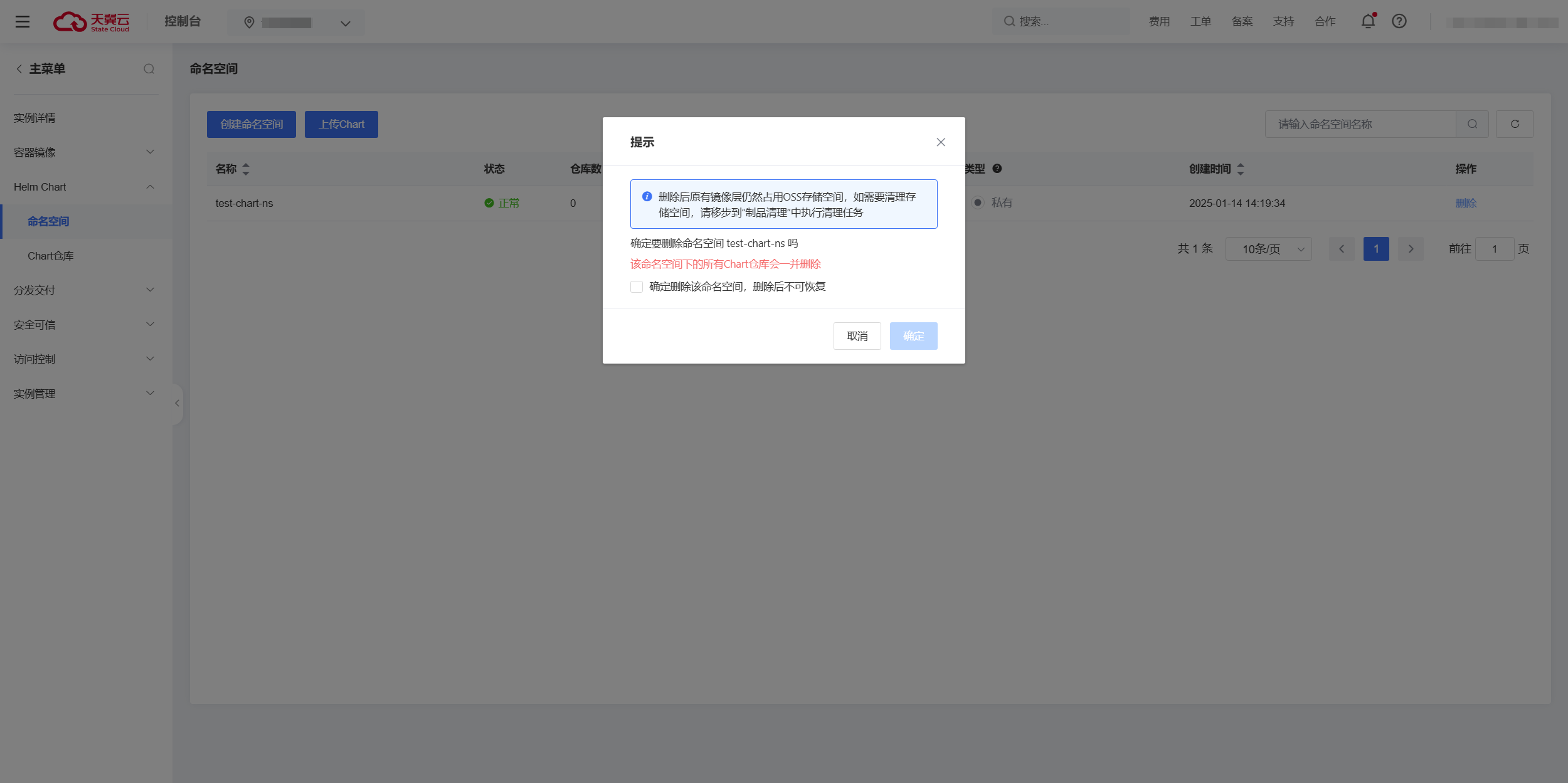Open the notification bell icon
1568x783 pixels.
[x=1368, y=21]
